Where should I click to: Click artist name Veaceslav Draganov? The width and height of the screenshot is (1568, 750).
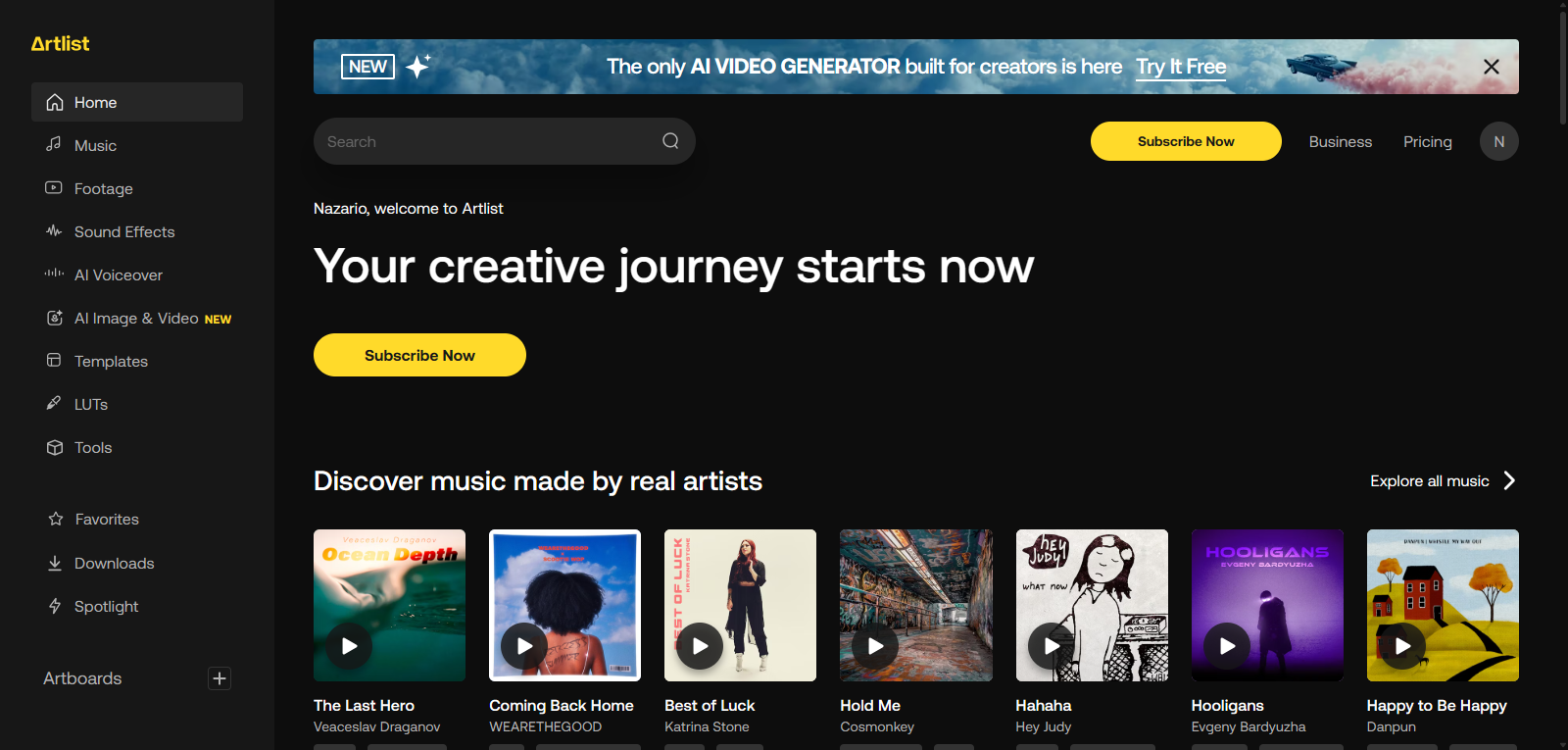click(376, 726)
